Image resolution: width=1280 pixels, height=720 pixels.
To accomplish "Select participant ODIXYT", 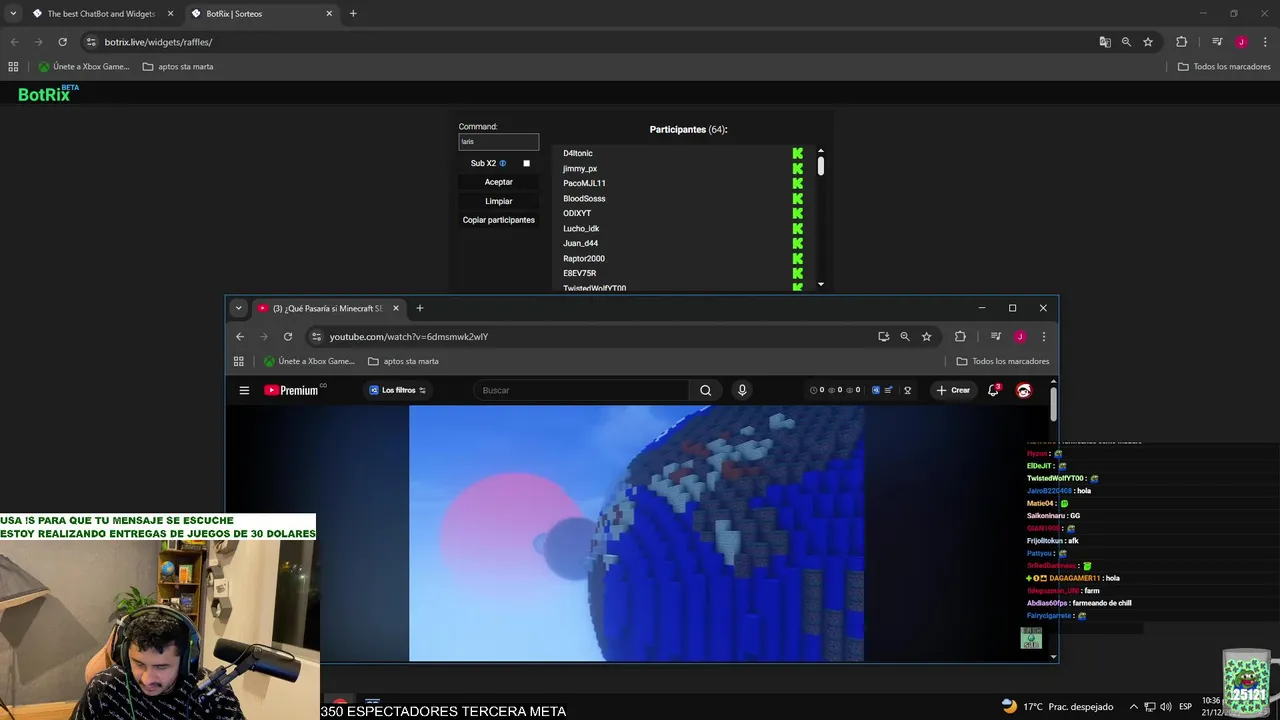I will [x=577, y=213].
